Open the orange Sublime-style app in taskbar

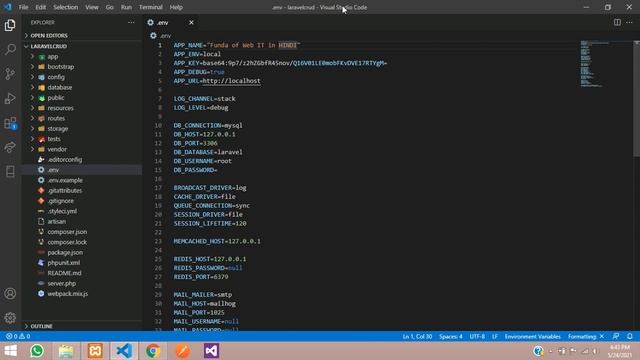(182, 351)
